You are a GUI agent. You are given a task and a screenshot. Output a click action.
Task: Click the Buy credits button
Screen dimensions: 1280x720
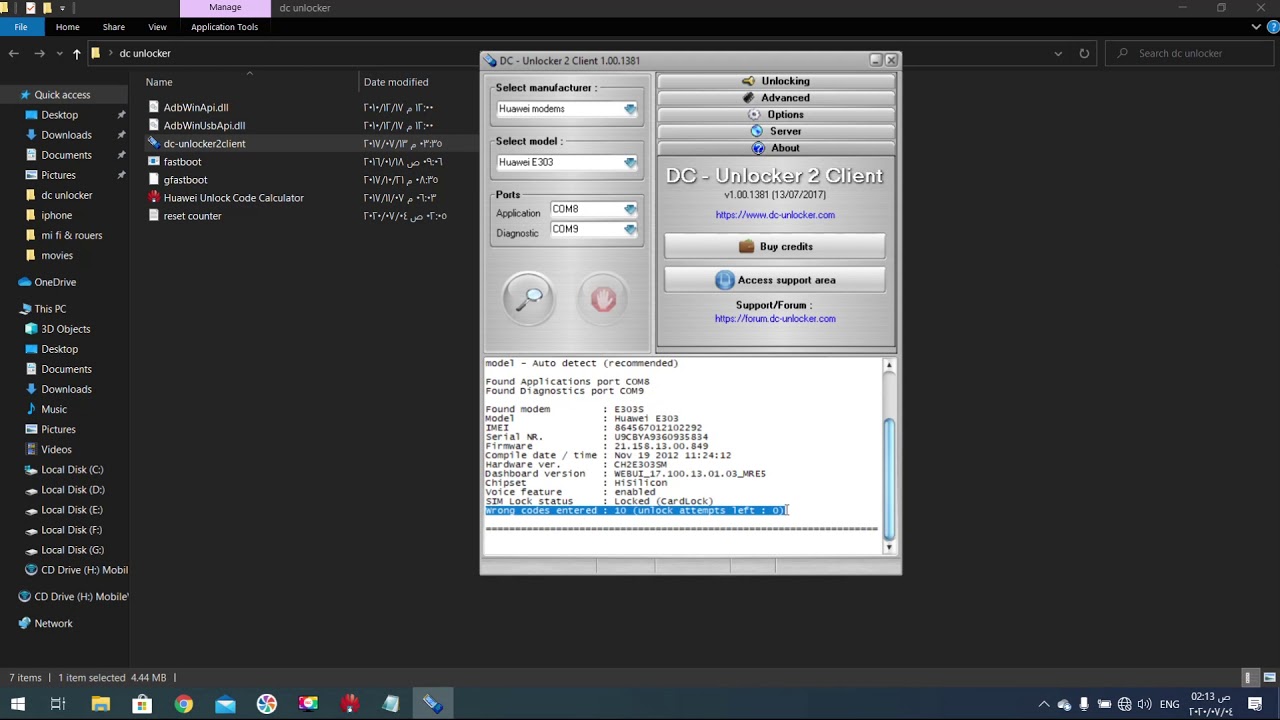pos(775,246)
